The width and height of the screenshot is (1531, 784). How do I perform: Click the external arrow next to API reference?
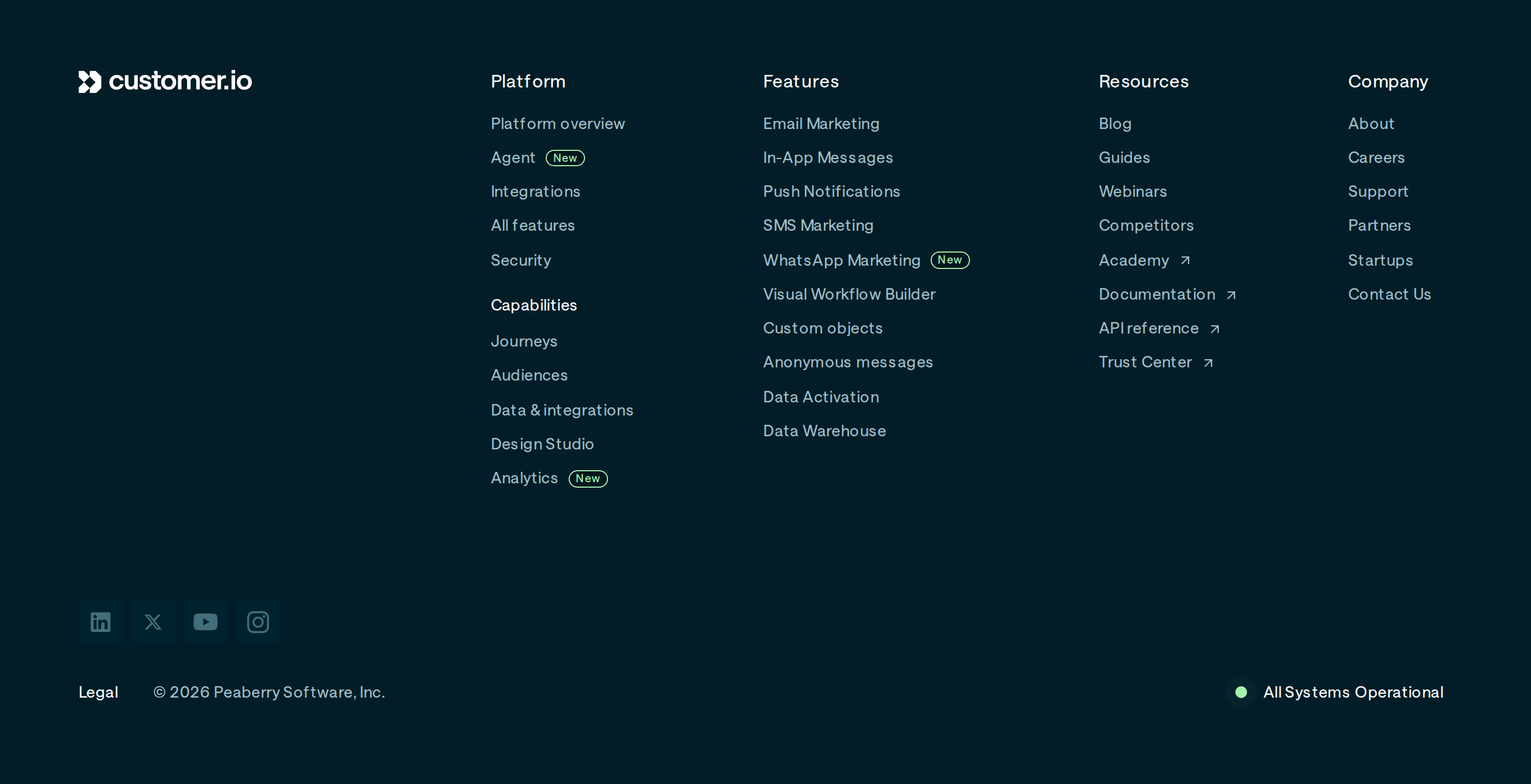1215,329
